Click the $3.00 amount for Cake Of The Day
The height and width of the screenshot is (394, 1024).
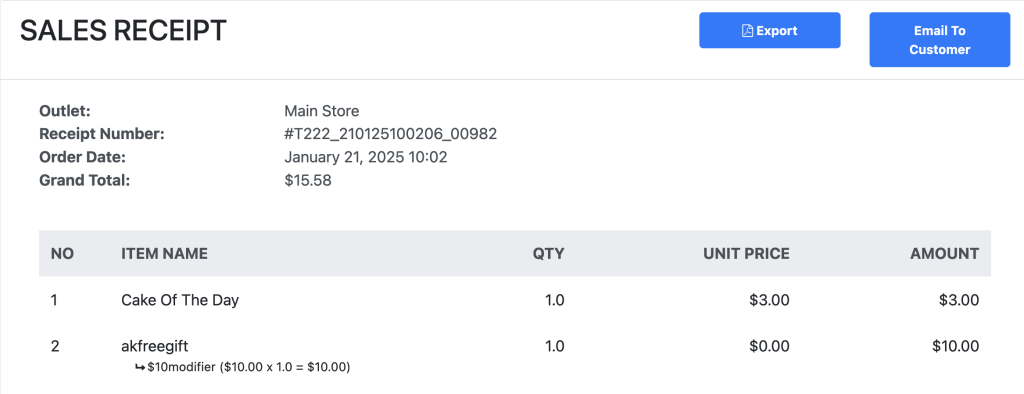click(x=959, y=301)
